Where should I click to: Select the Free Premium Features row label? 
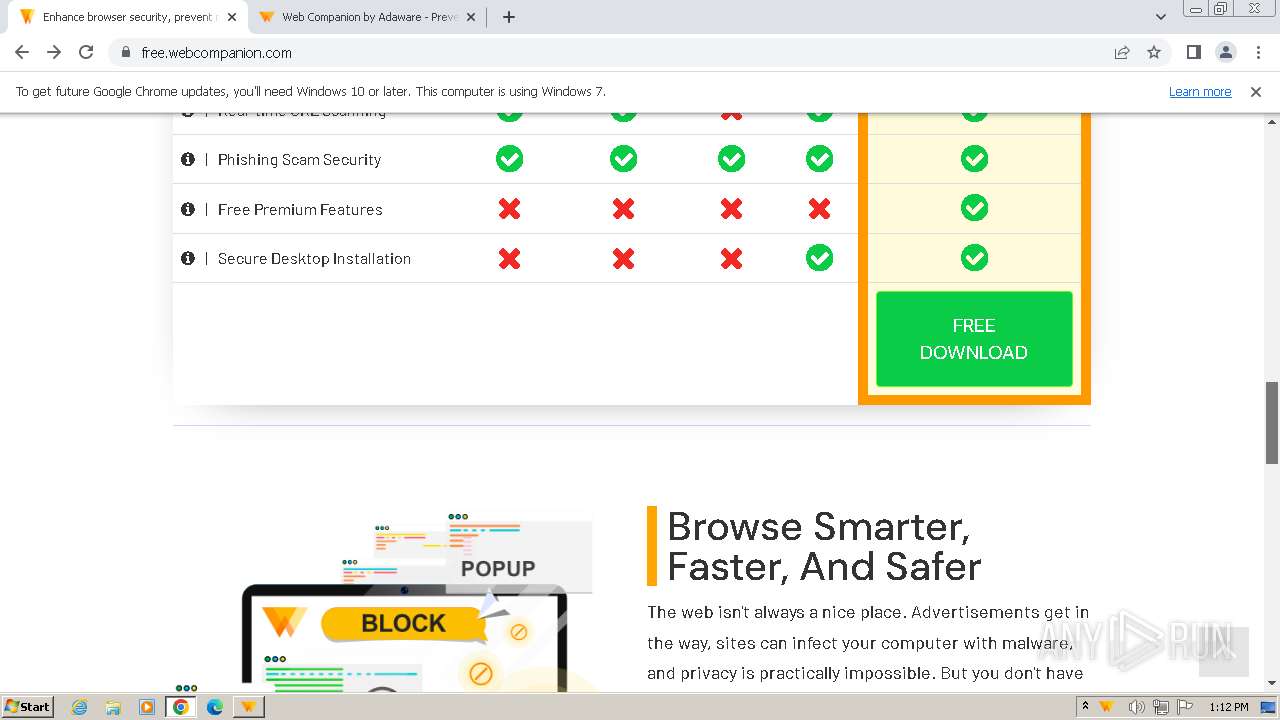300,209
